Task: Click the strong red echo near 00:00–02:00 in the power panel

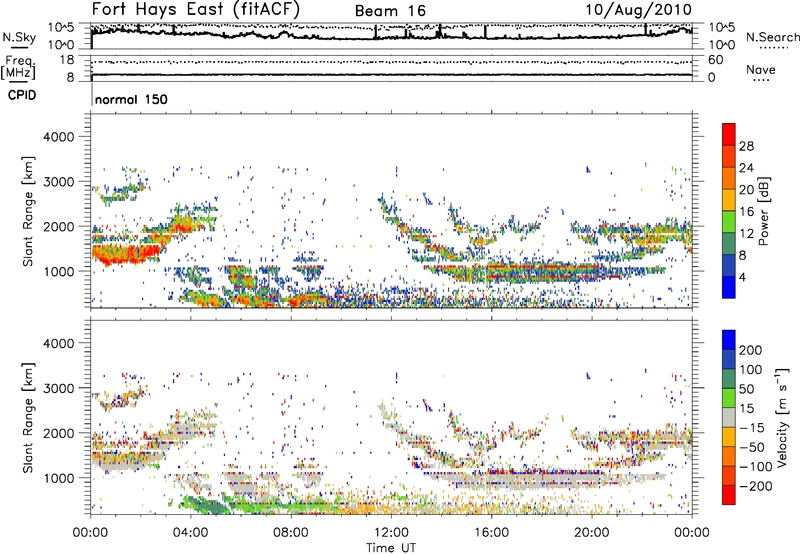Action: point(125,253)
